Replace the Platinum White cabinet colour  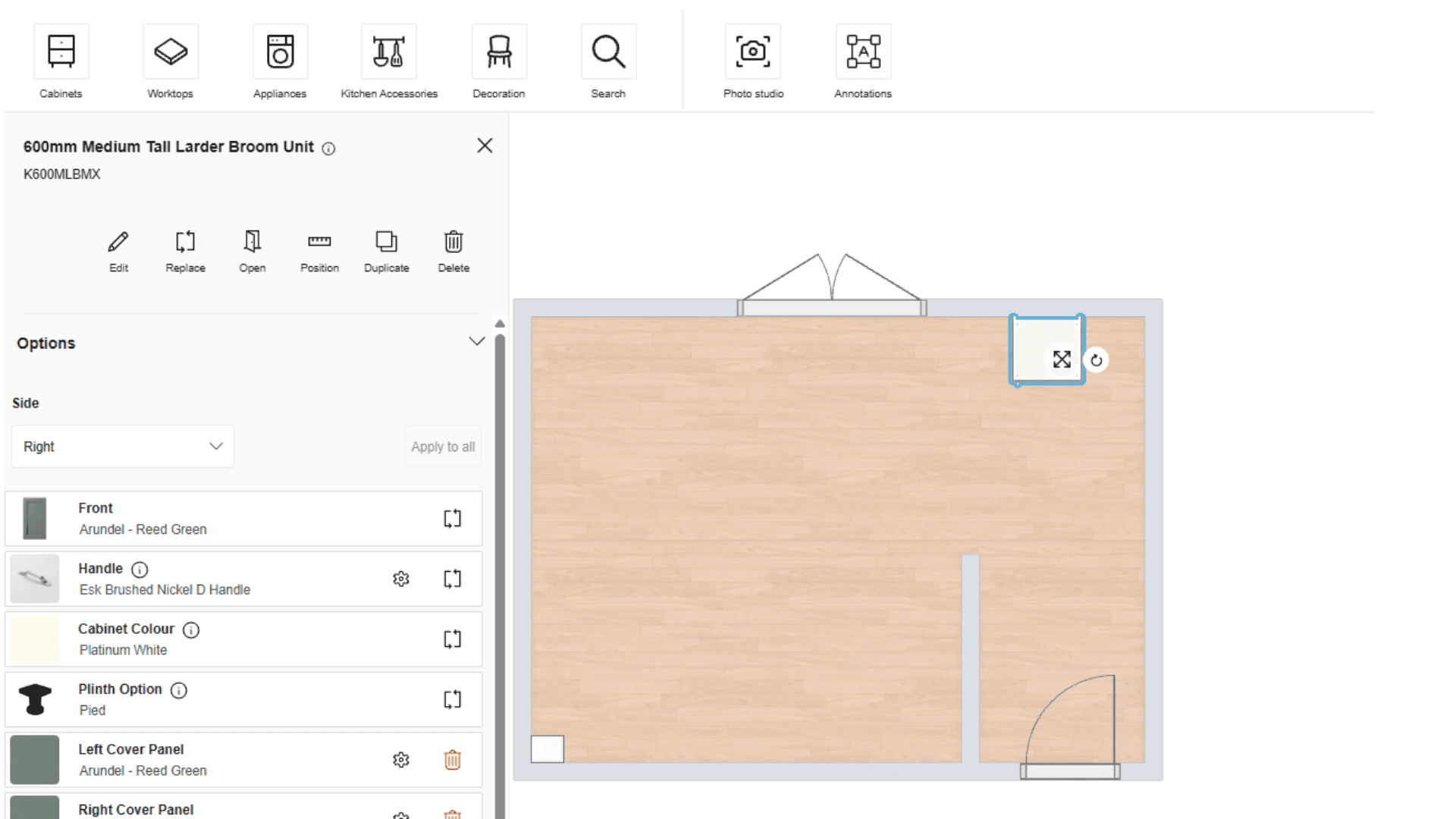tap(453, 639)
